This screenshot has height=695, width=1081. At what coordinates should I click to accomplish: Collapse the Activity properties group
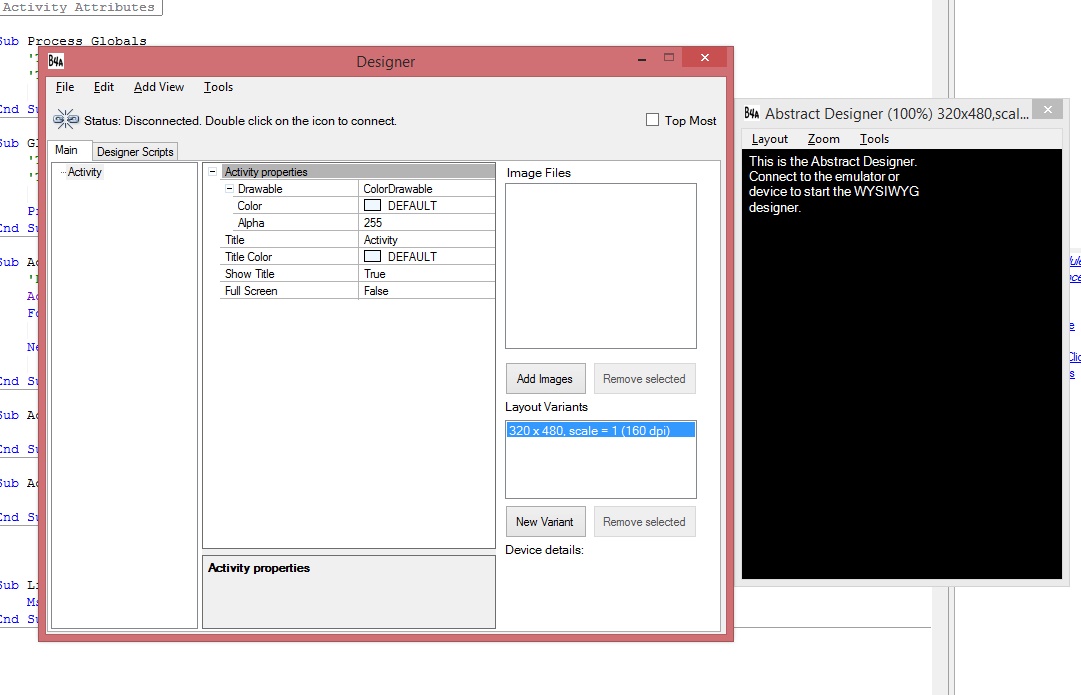(212, 172)
